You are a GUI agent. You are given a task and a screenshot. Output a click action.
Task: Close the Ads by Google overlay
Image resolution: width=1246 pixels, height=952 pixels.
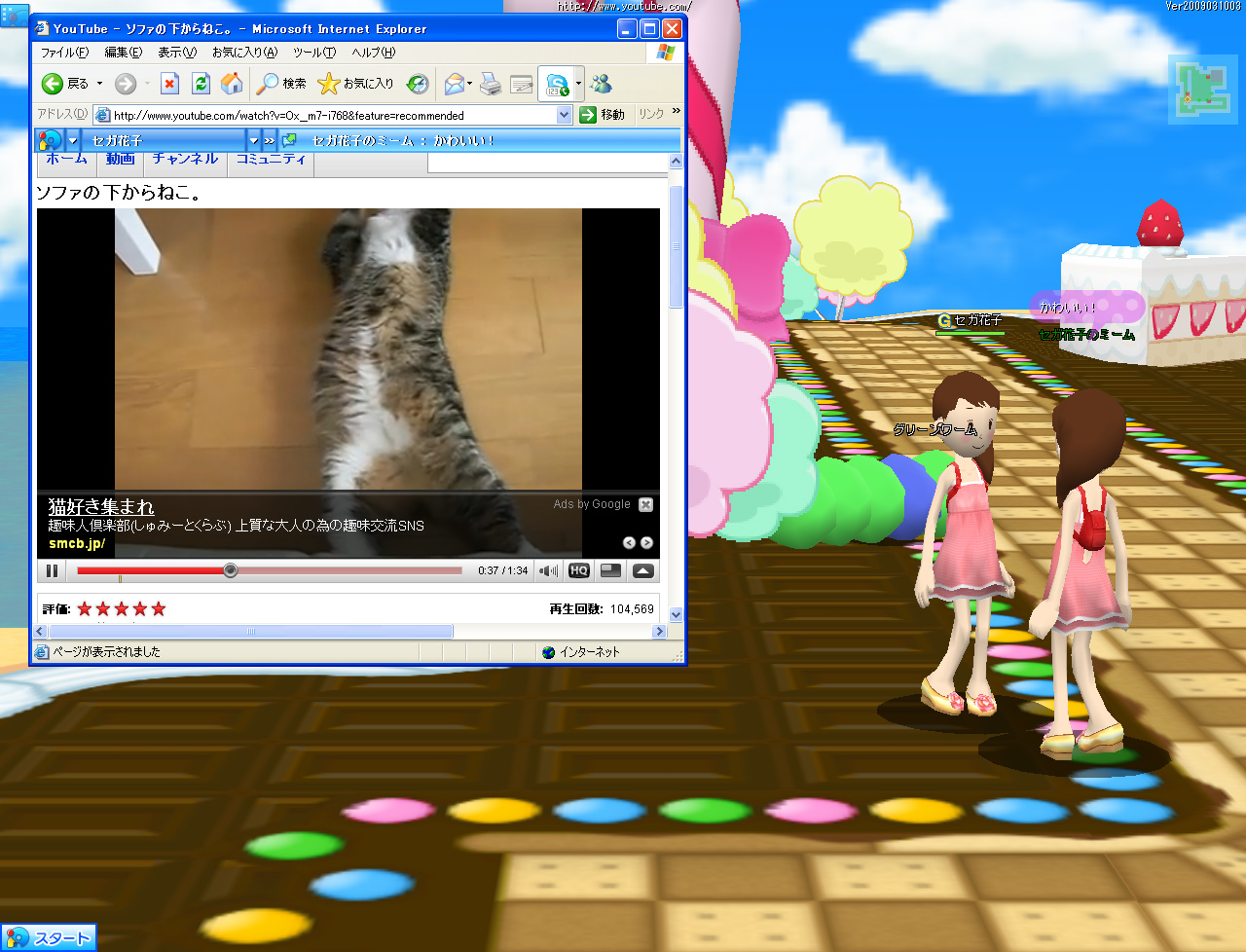point(645,504)
